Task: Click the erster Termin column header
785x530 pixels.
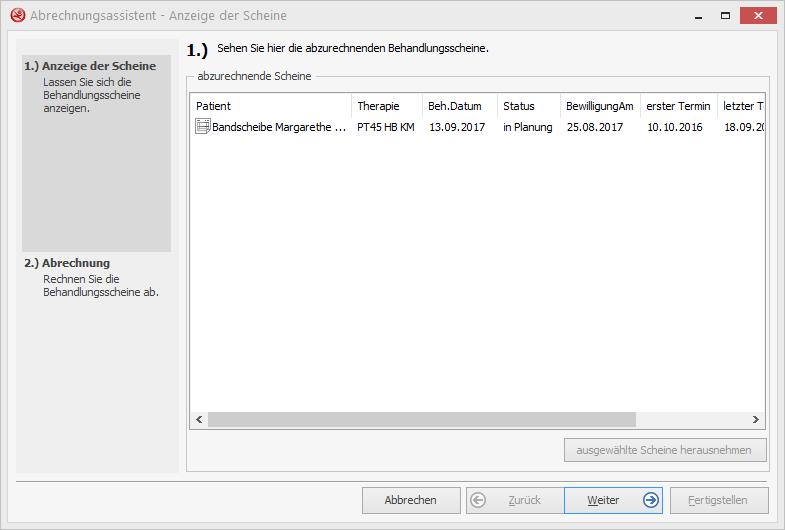Action: tap(678, 106)
